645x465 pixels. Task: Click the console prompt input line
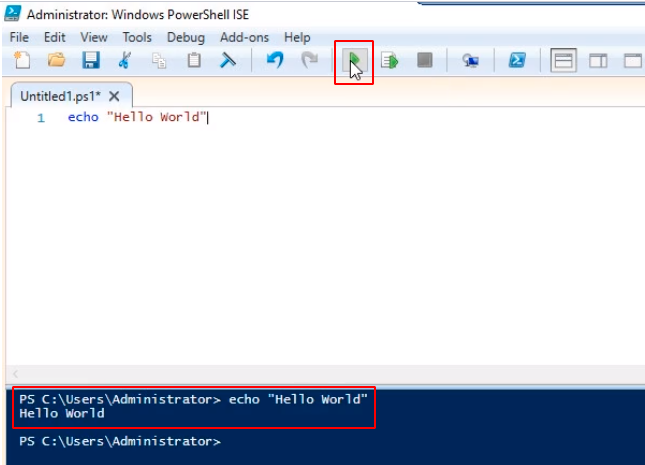pyautogui.click(x=300, y=441)
